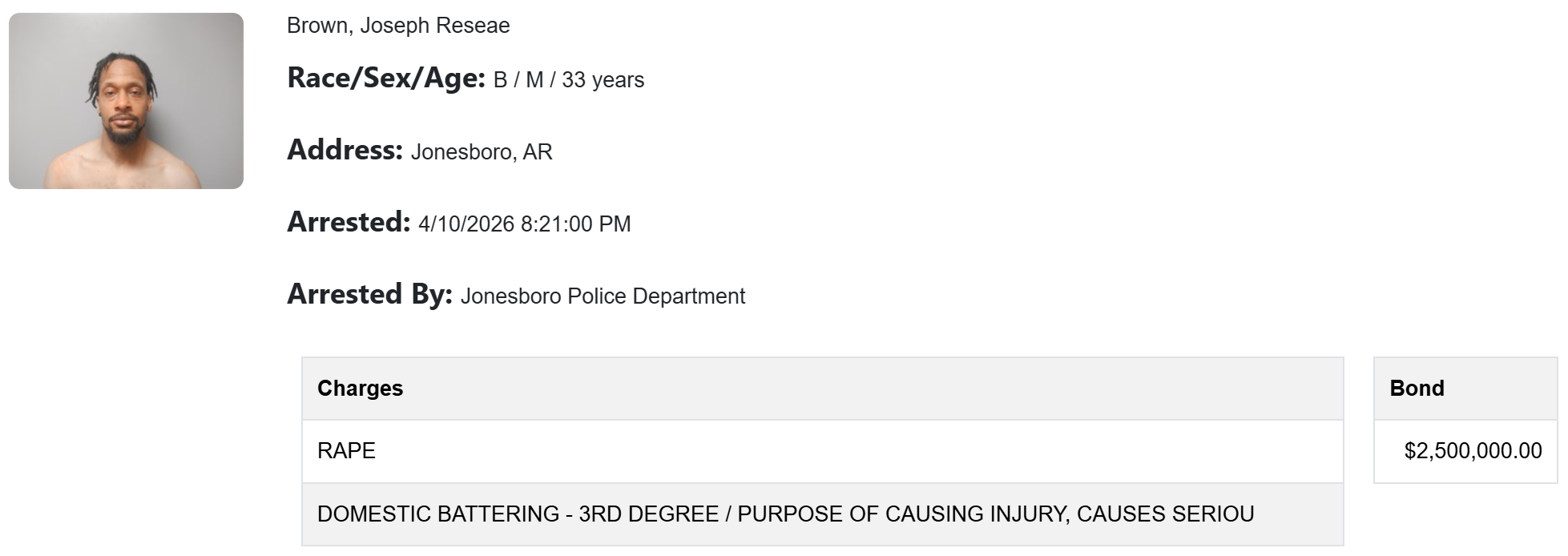
Task: Select the RAPE charge row
Action: pos(822,451)
